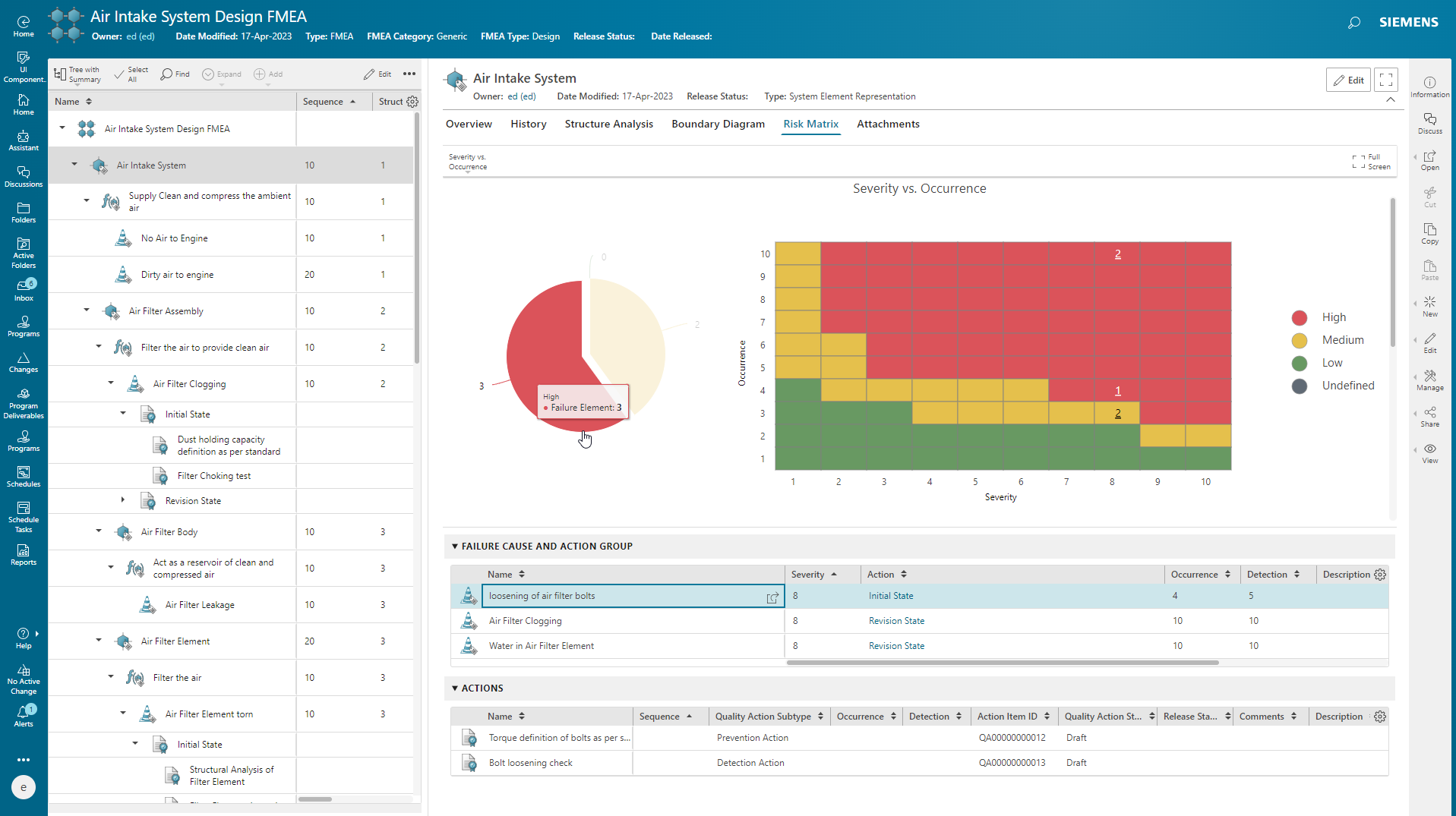
Task: Click the High legend color dot on the matrix
Action: [x=1300, y=317]
